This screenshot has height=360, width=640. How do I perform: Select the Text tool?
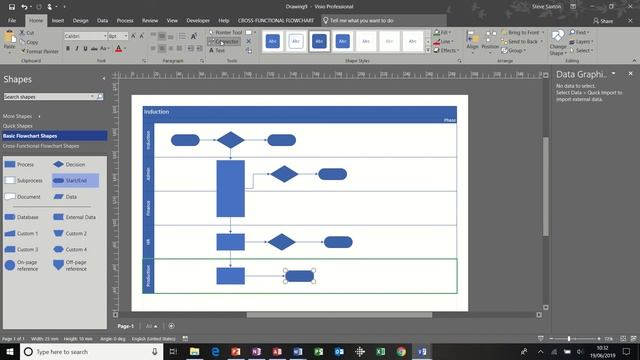pos(217,51)
